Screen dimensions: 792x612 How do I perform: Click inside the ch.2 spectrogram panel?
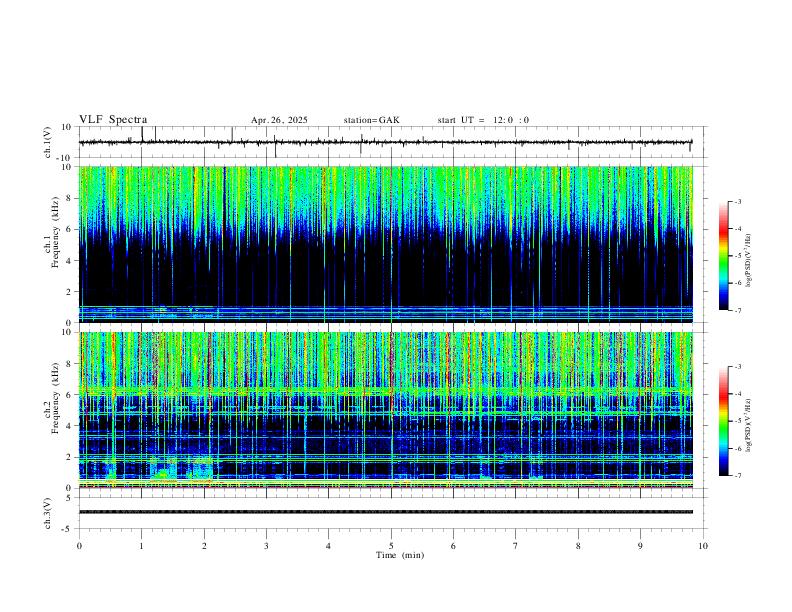pos(386,410)
